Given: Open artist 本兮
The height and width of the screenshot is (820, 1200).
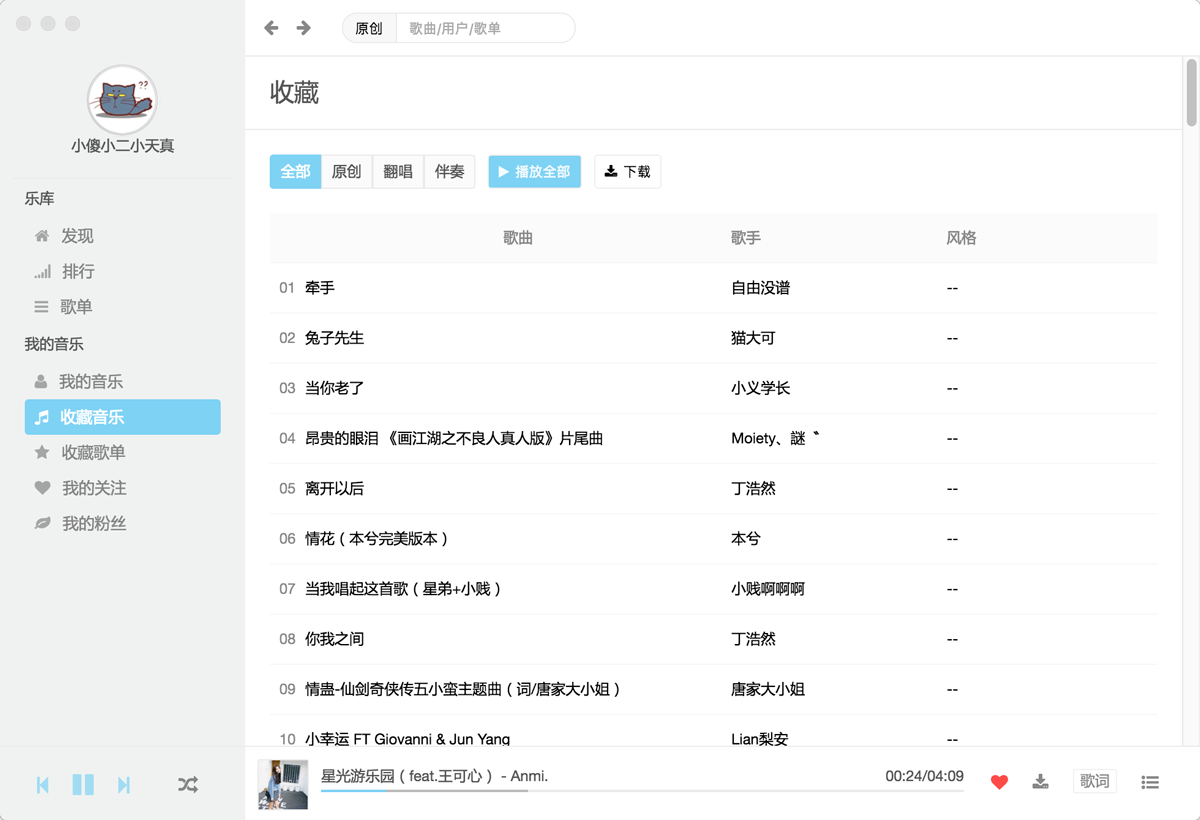Looking at the screenshot, I should (x=746, y=539).
